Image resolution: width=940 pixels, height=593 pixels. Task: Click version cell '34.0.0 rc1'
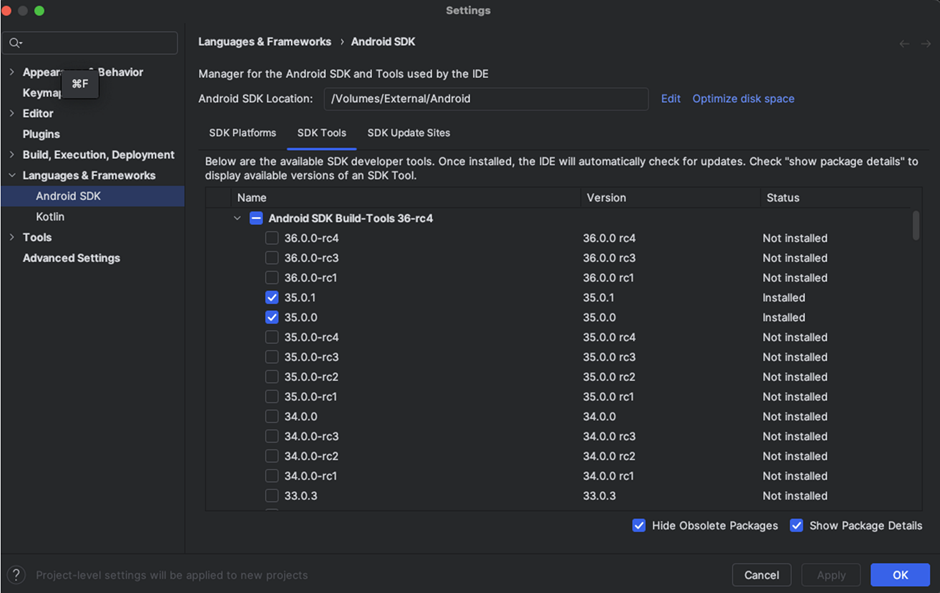pos(608,475)
